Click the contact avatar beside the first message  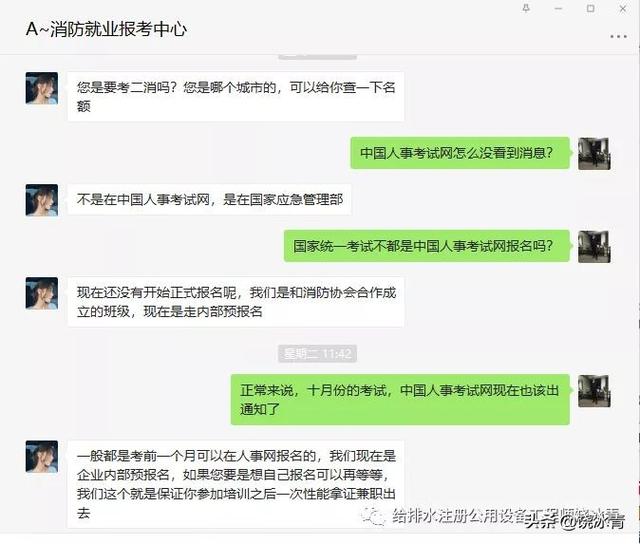[x=42, y=88]
